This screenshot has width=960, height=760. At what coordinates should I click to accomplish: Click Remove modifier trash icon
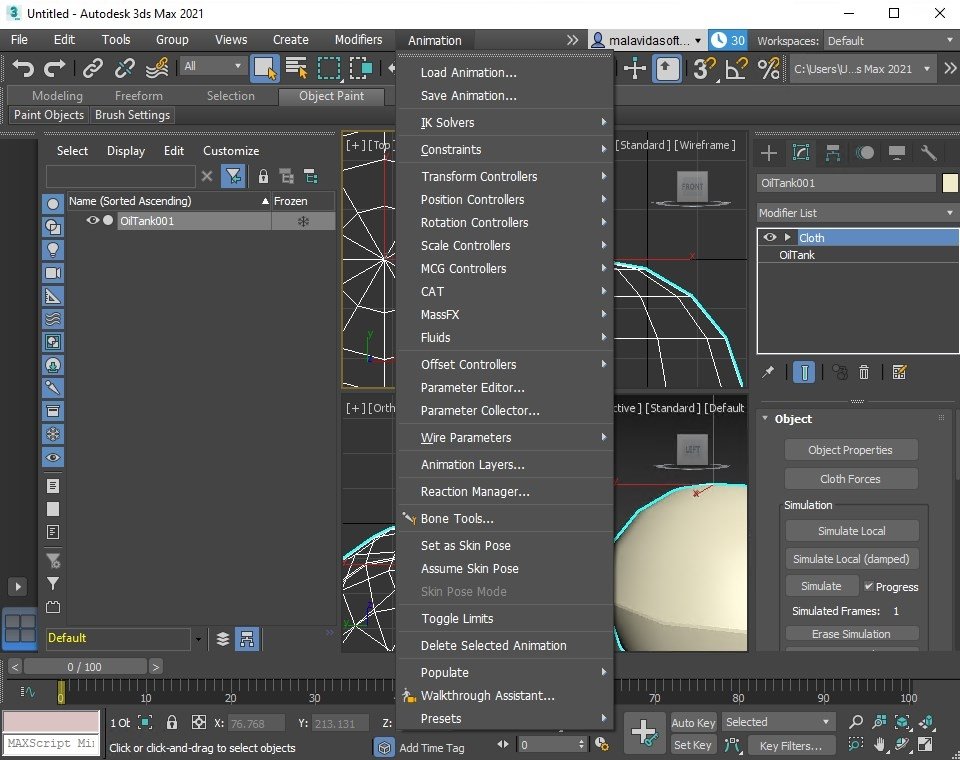coord(864,372)
